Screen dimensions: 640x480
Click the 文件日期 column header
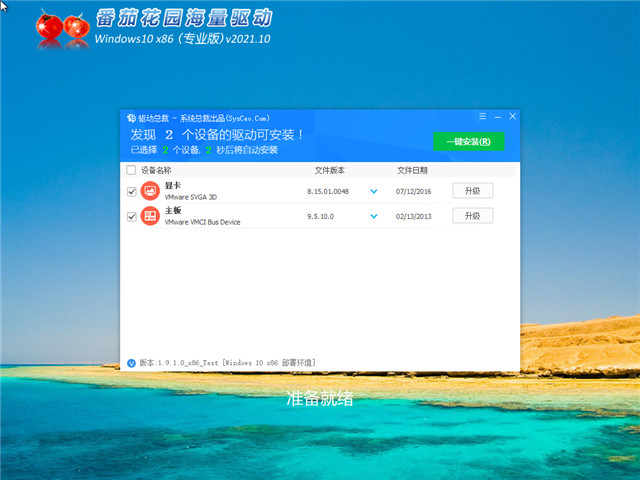pos(412,170)
